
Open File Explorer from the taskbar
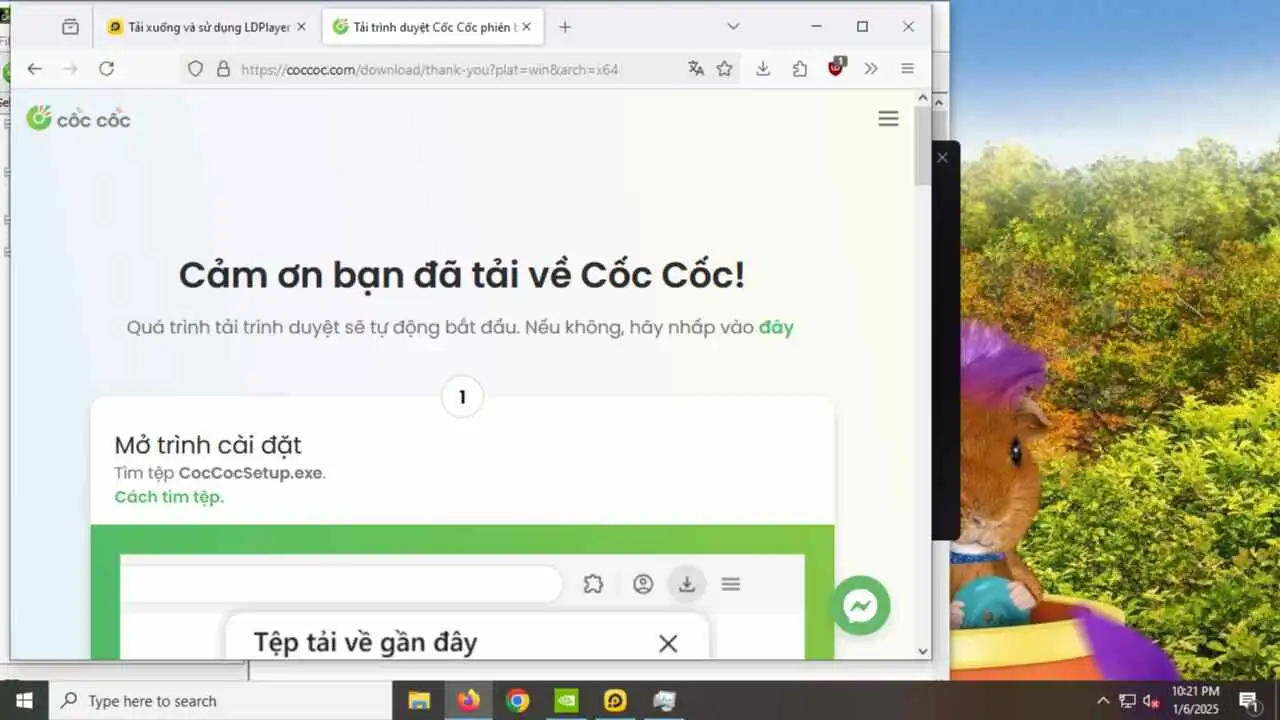[x=419, y=701]
